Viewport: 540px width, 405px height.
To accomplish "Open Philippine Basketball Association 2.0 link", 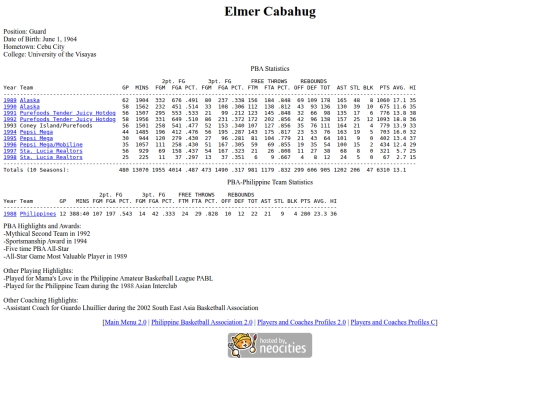I will click(202, 322).
